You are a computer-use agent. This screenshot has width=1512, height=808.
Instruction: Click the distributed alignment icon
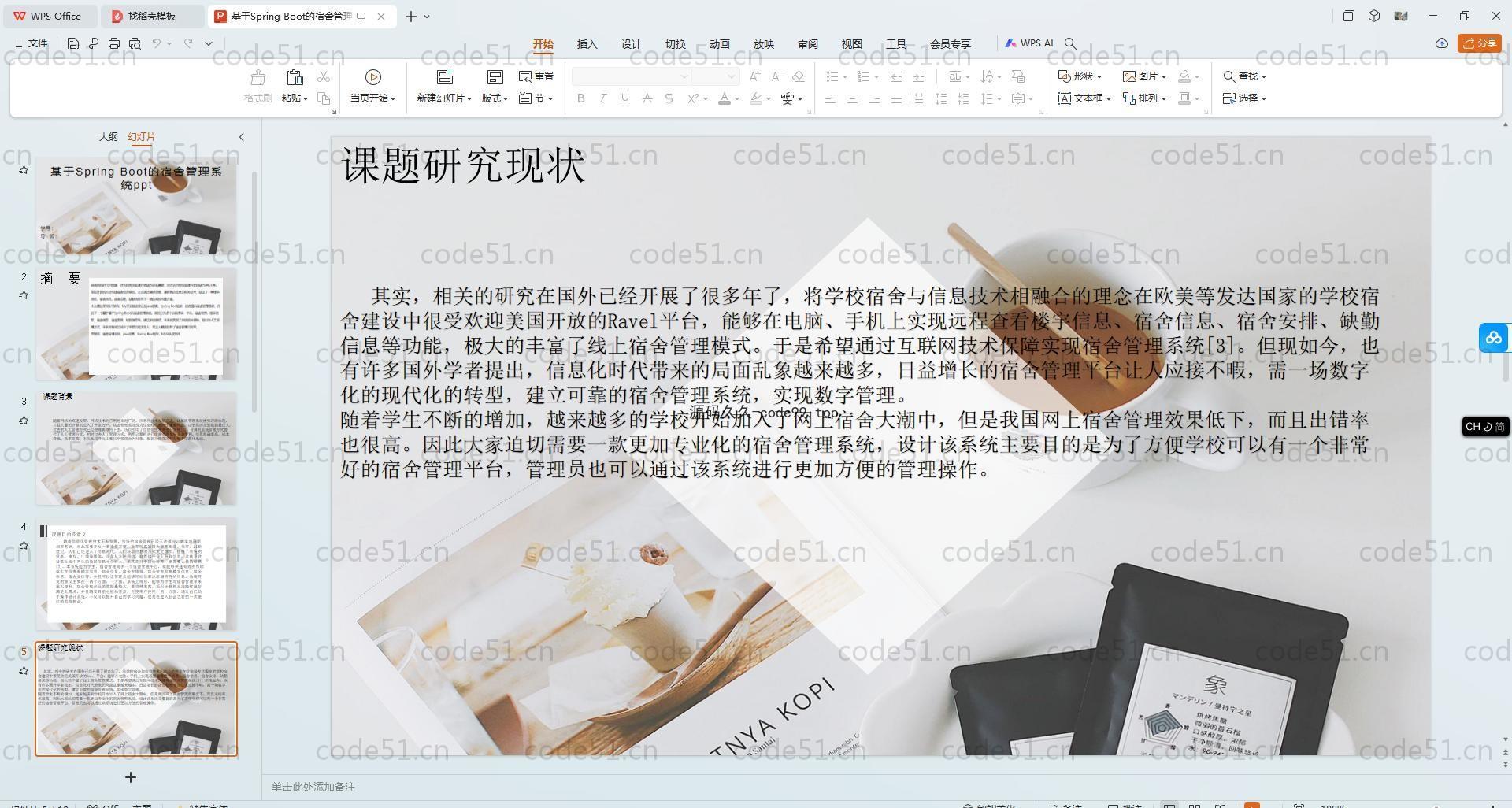918,98
